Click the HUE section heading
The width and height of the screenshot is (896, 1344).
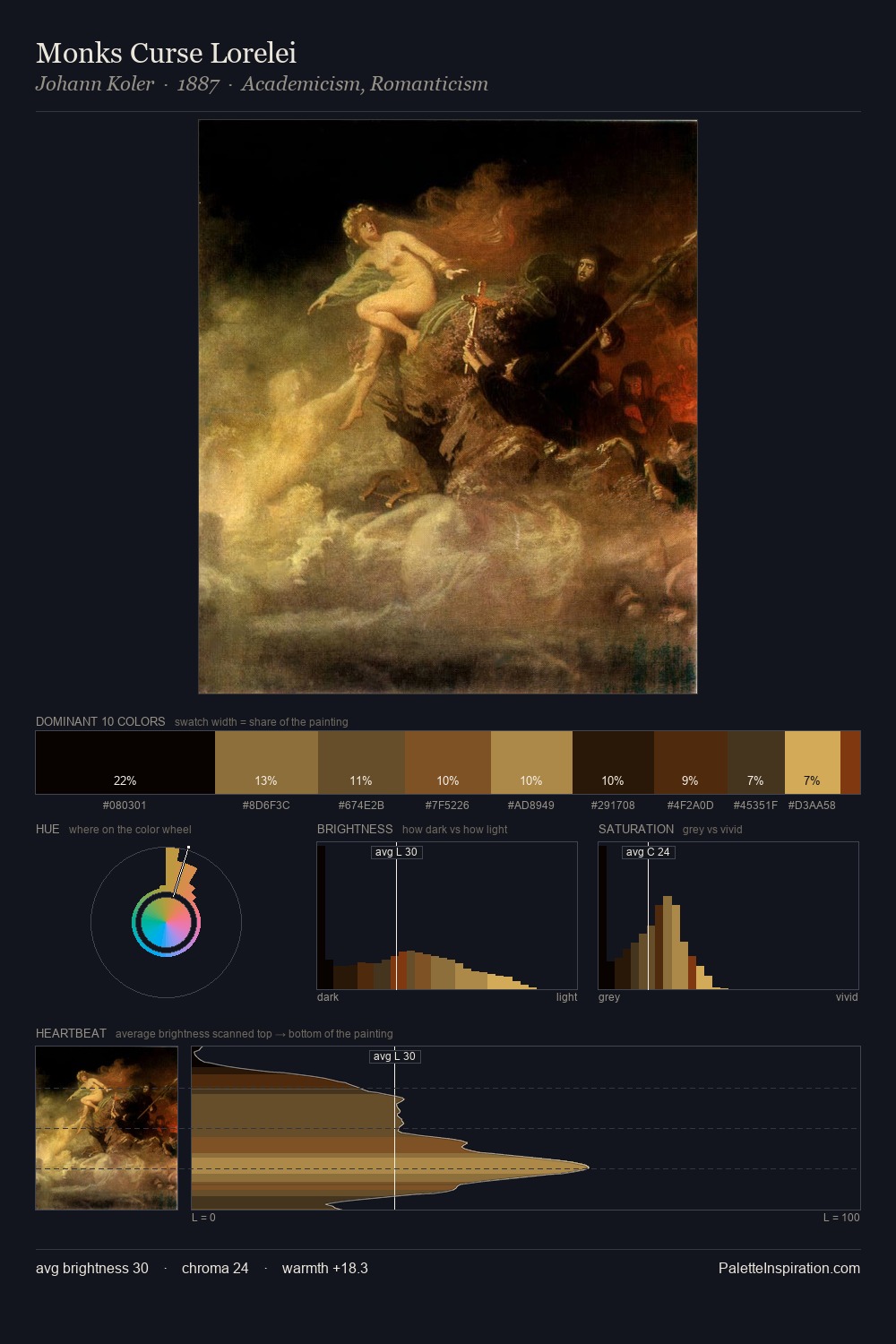pos(47,829)
